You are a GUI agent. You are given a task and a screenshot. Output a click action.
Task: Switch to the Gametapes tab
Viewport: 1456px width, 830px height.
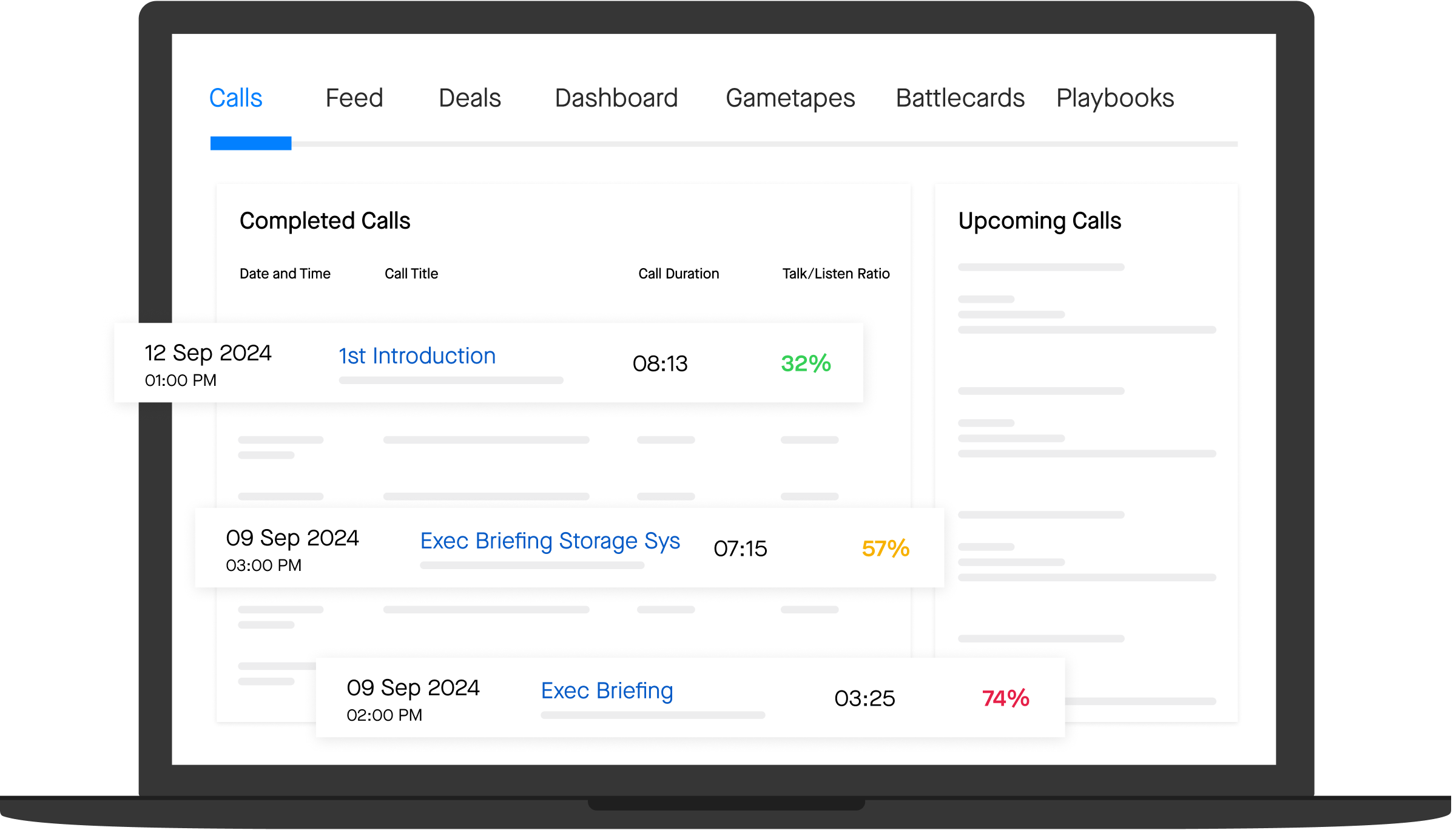pyautogui.click(x=790, y=98)
